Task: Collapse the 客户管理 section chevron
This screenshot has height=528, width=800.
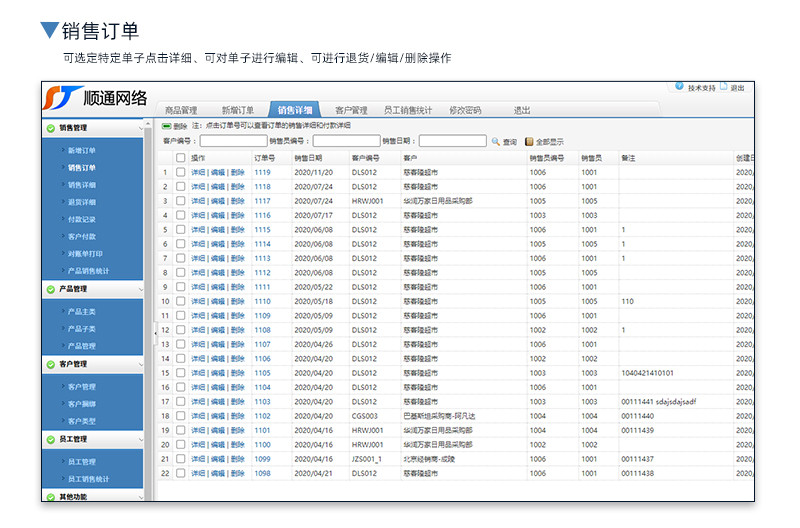Action: click(140, 364)
